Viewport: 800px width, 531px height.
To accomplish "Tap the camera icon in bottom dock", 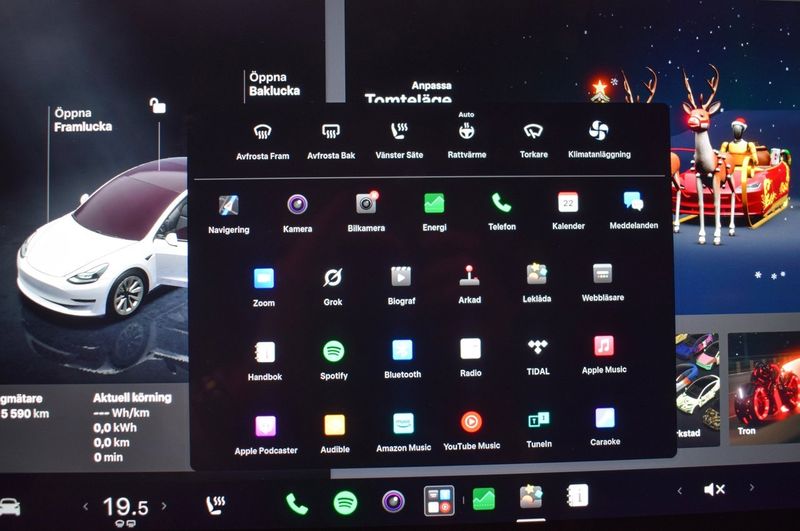I will pyautogui.click(x=393, y=501).
